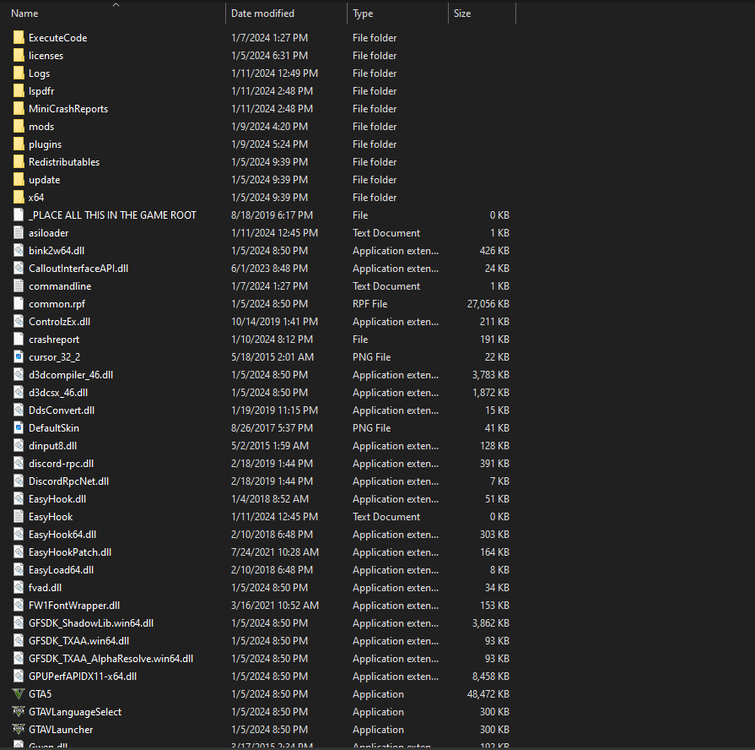
Task: Click the crashreport file icon
Action: pyautogui.click(x=18, y=339)
